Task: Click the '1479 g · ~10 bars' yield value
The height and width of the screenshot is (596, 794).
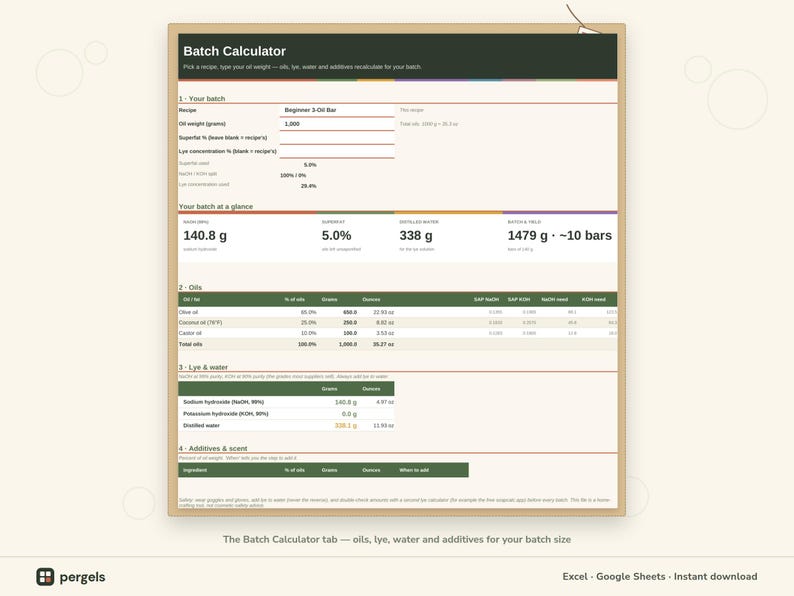Action: (x=560, y=235)
